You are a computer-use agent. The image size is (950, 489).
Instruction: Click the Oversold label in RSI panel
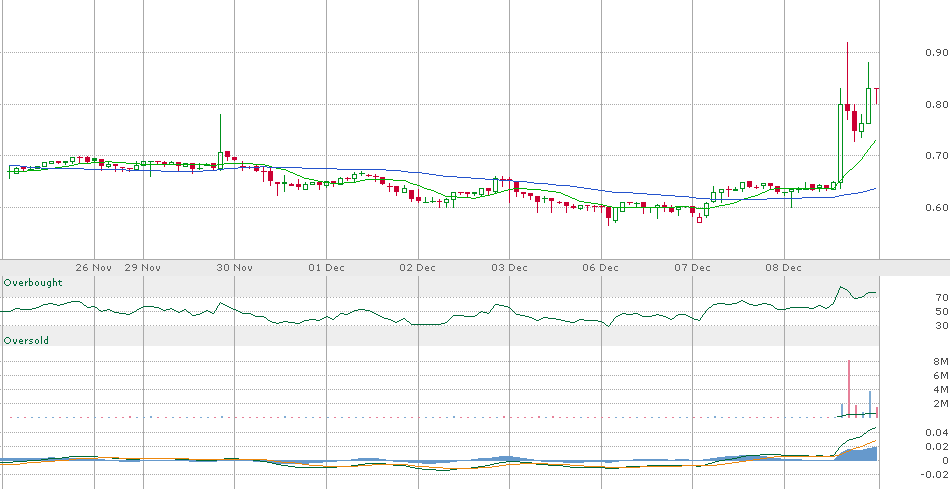click(x=26, y=341)
